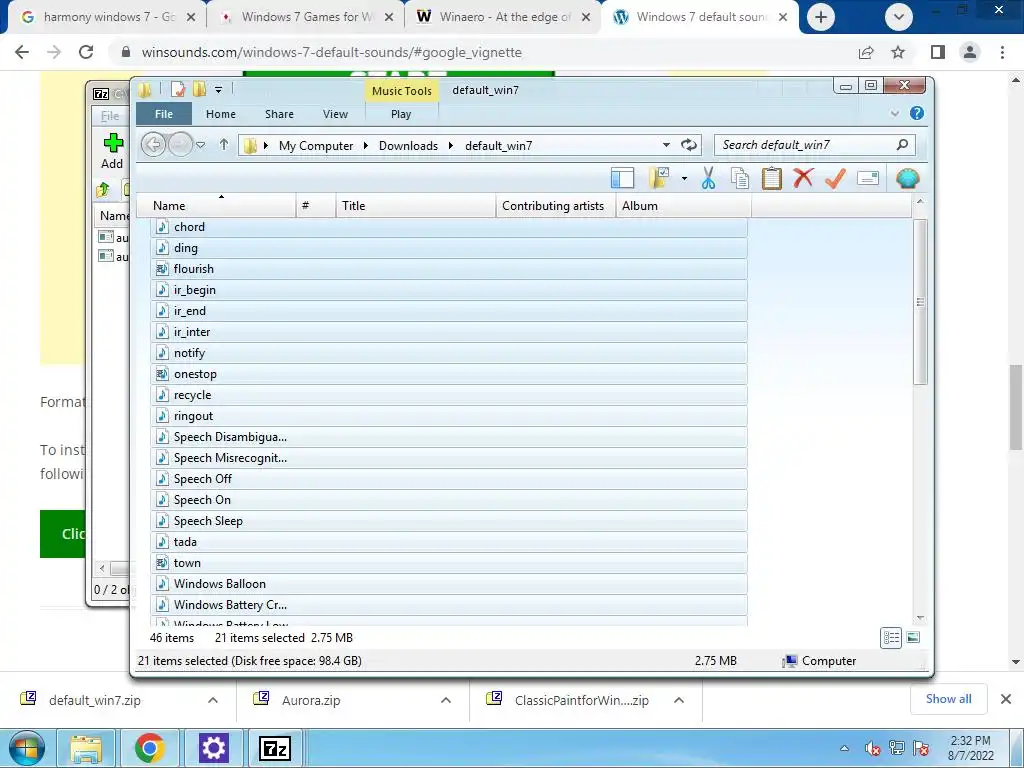Open Chrome tab search dropdown
Screen dimensions: 1024x768
coord(898,17)
